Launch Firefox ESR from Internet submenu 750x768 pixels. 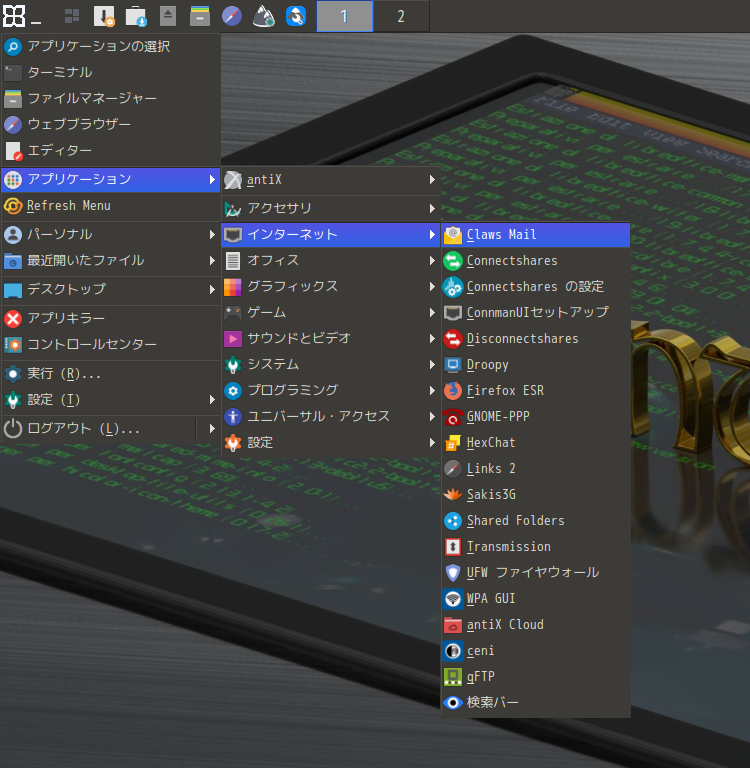pyautogui.click(x=505, y=390)
